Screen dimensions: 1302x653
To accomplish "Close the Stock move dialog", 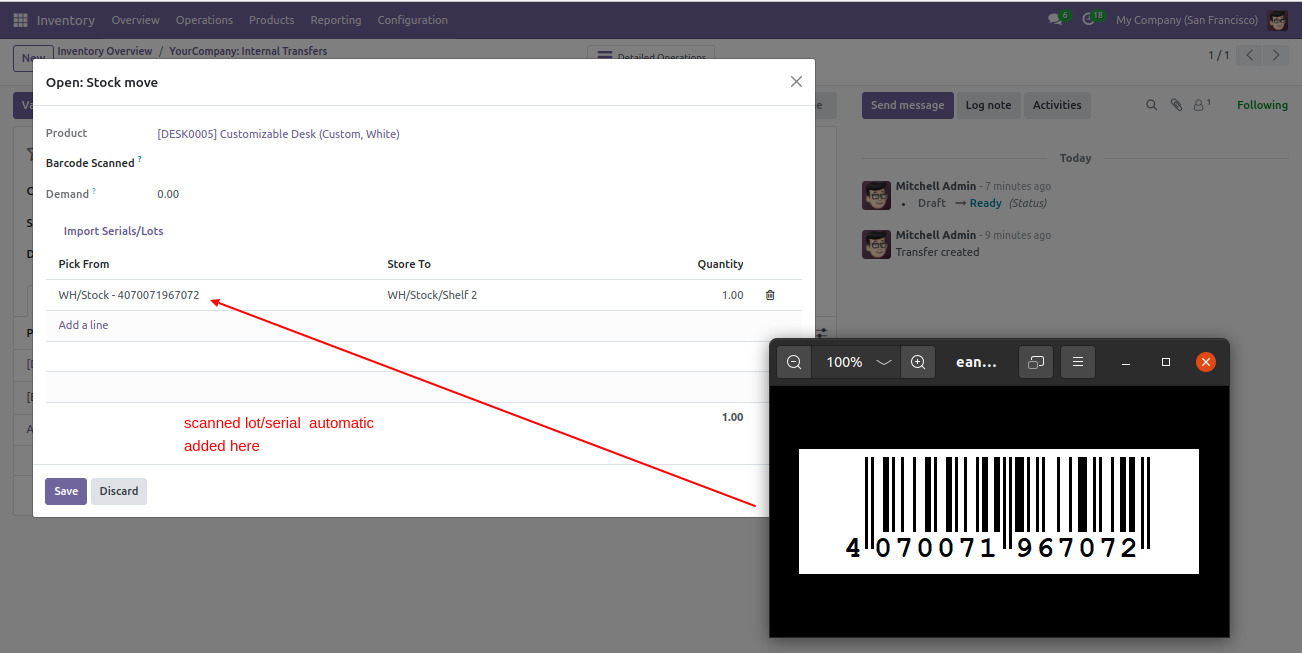I will [x=796, y=82].
